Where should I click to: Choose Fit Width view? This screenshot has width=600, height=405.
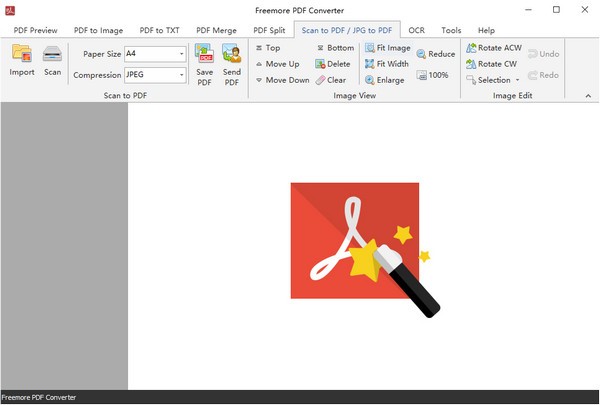pyautogui.click(x=387, y=64)
